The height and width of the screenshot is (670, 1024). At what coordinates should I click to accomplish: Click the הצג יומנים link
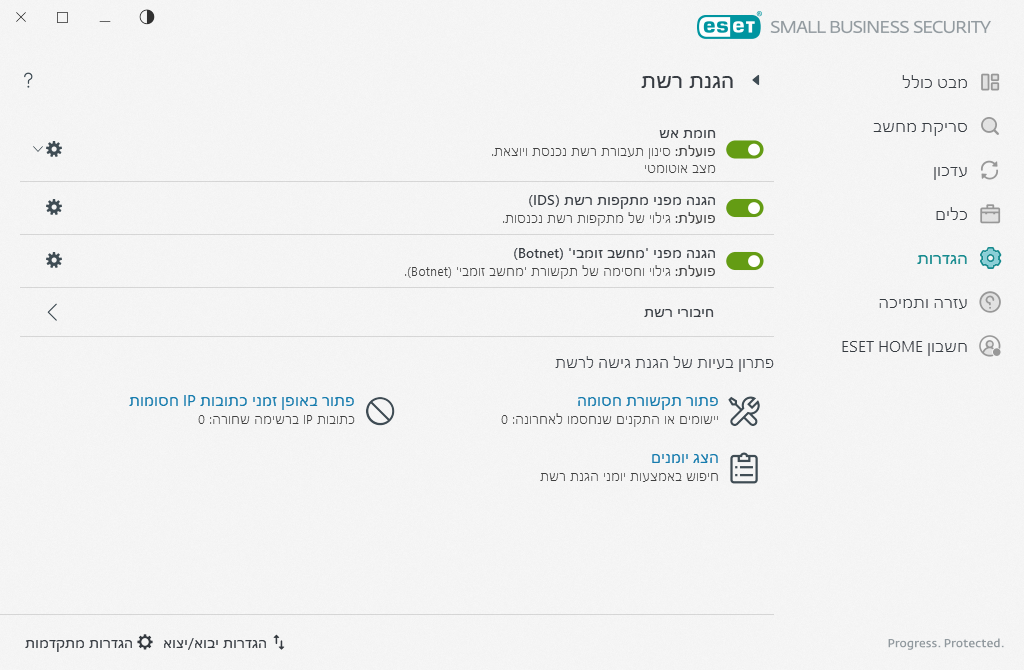click(685, 458)
